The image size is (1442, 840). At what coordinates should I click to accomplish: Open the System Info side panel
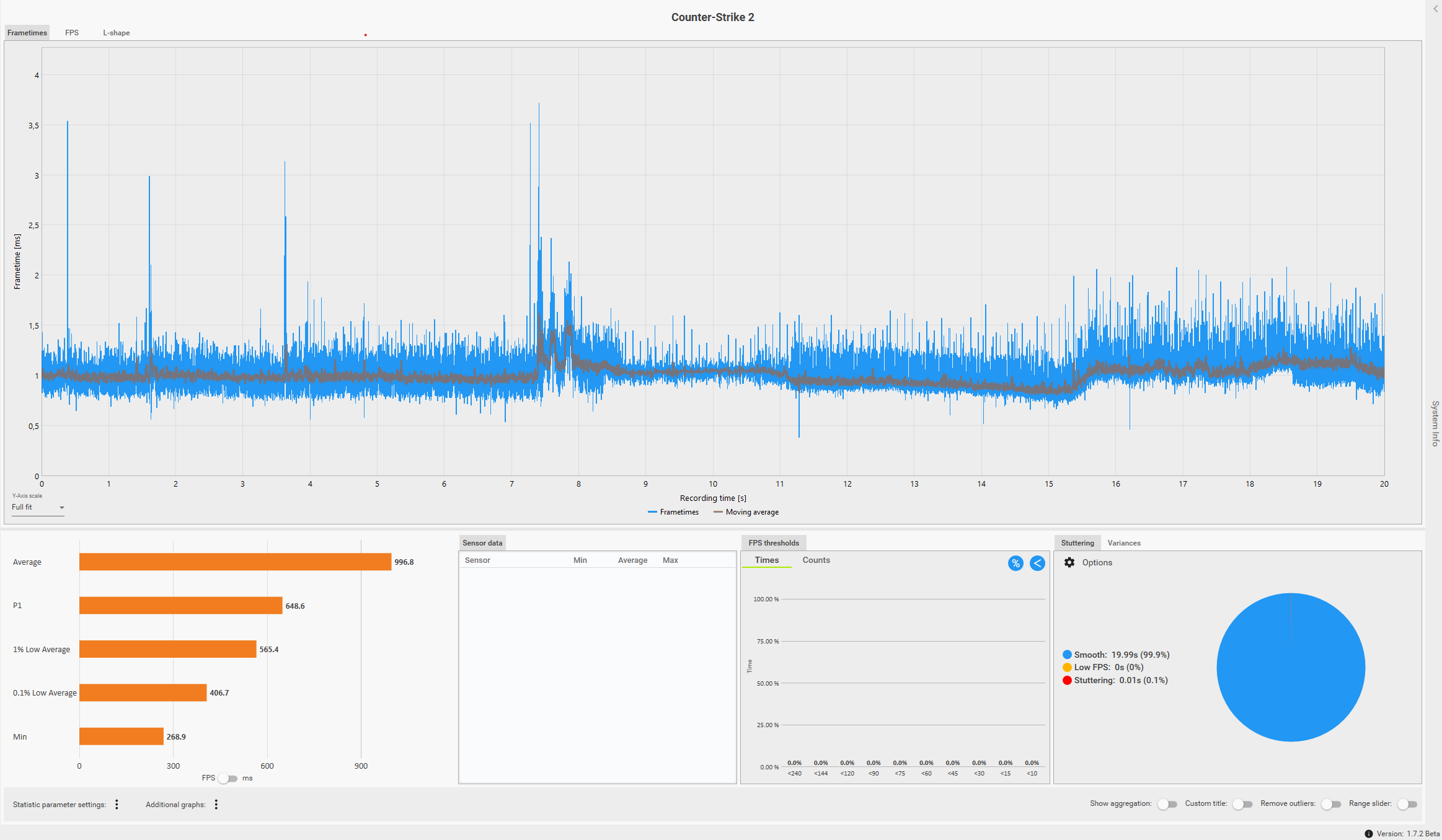coord(1435,423)
